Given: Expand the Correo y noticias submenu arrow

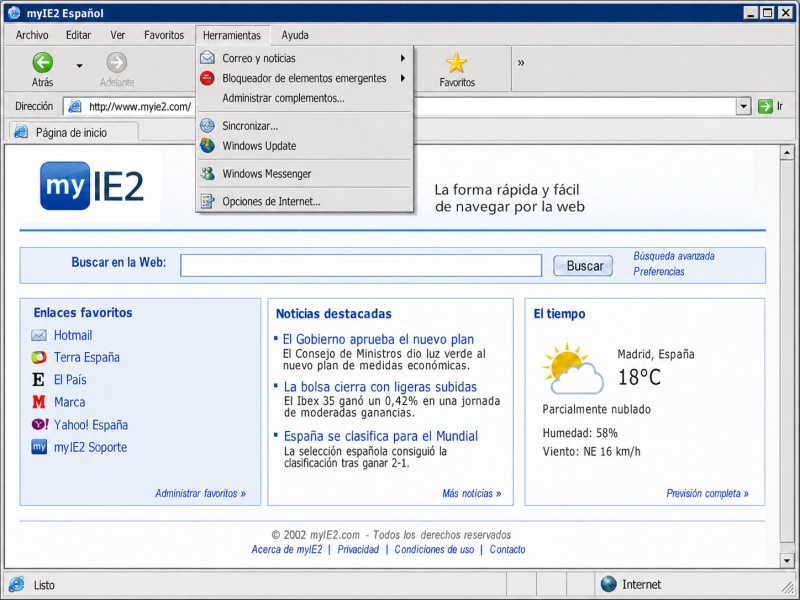Looking at the screenshot, I should [403, 58].
